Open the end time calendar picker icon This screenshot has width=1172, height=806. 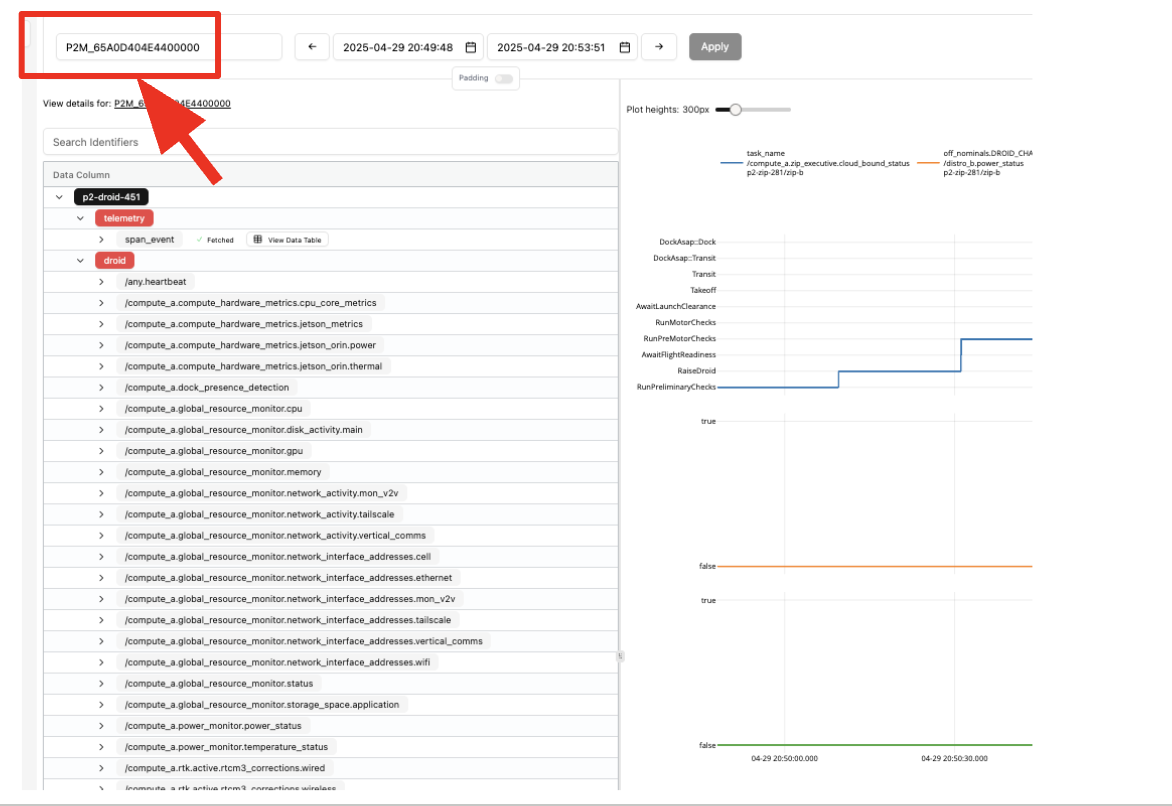point(625,47)
